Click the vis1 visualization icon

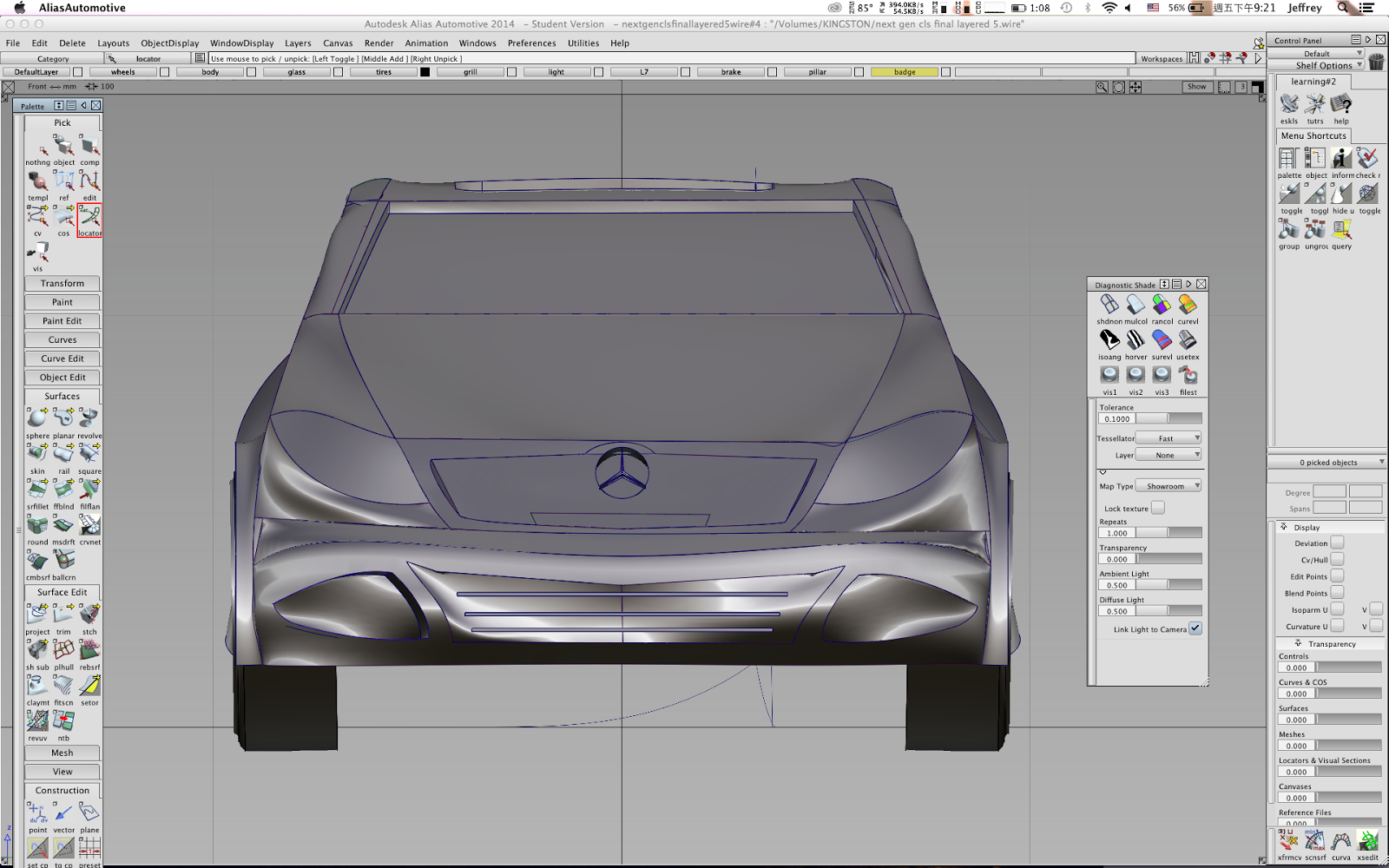[x=1109, y=375]
